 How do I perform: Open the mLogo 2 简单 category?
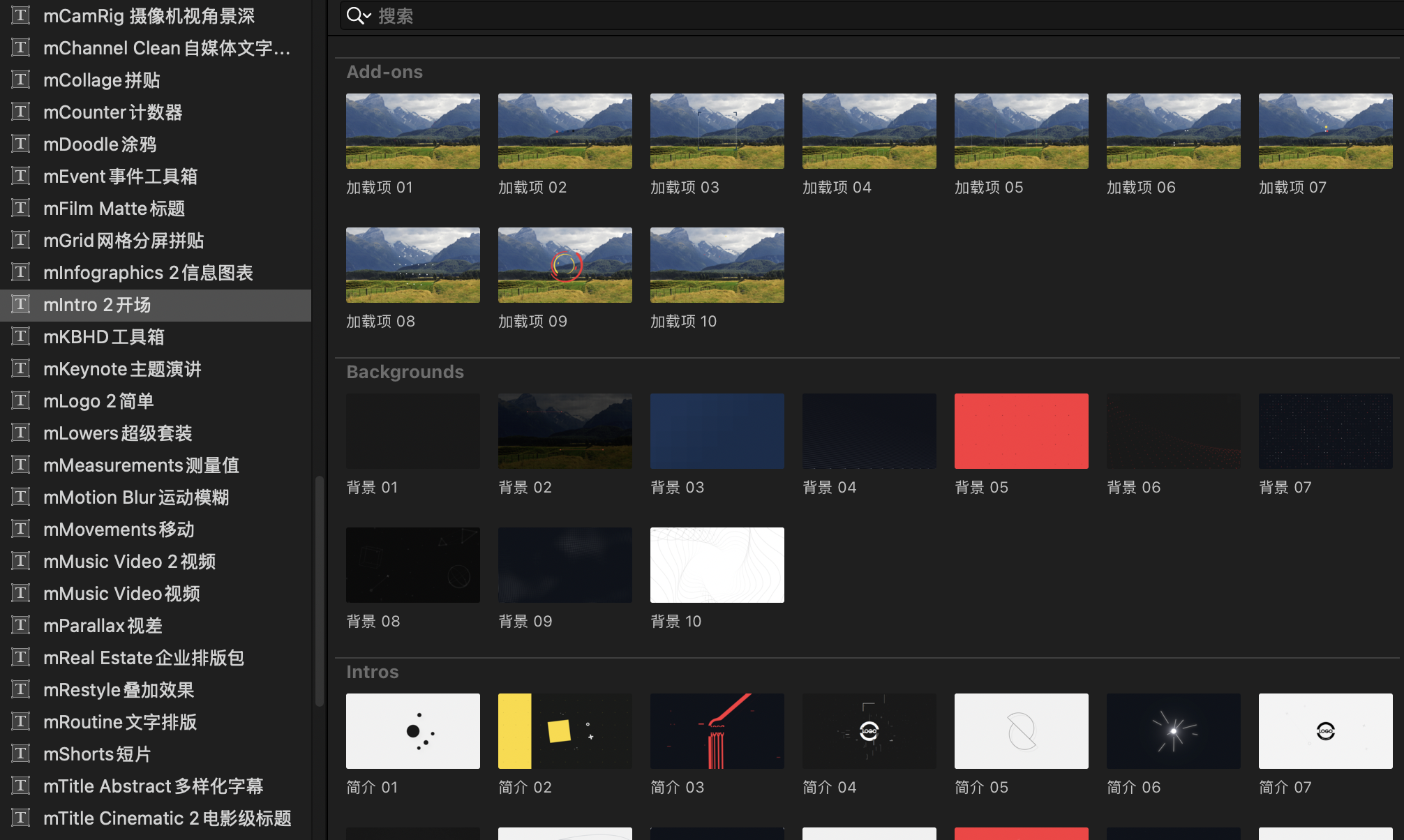(x=156, y=400)
